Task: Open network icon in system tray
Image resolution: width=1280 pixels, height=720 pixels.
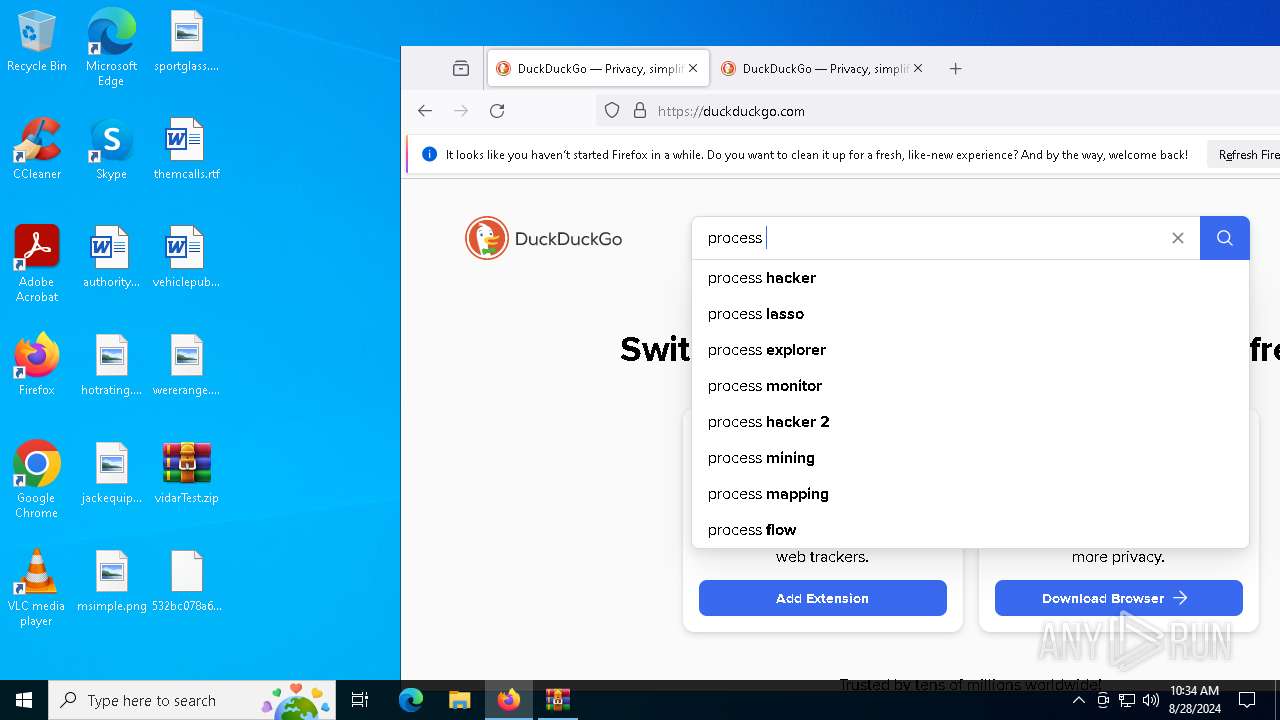Action: pyautogui.click(x=1127, y=700)
